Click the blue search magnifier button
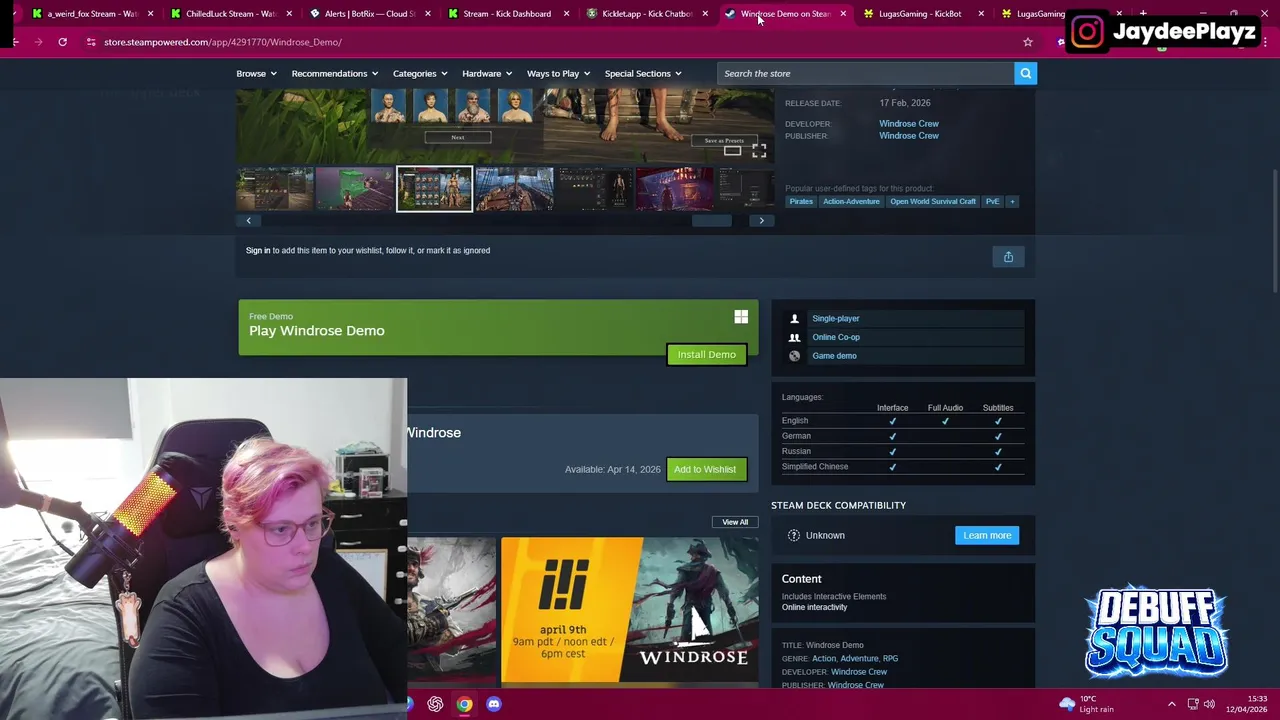This screenshot has height=720, width=1280. point(1025,73)
